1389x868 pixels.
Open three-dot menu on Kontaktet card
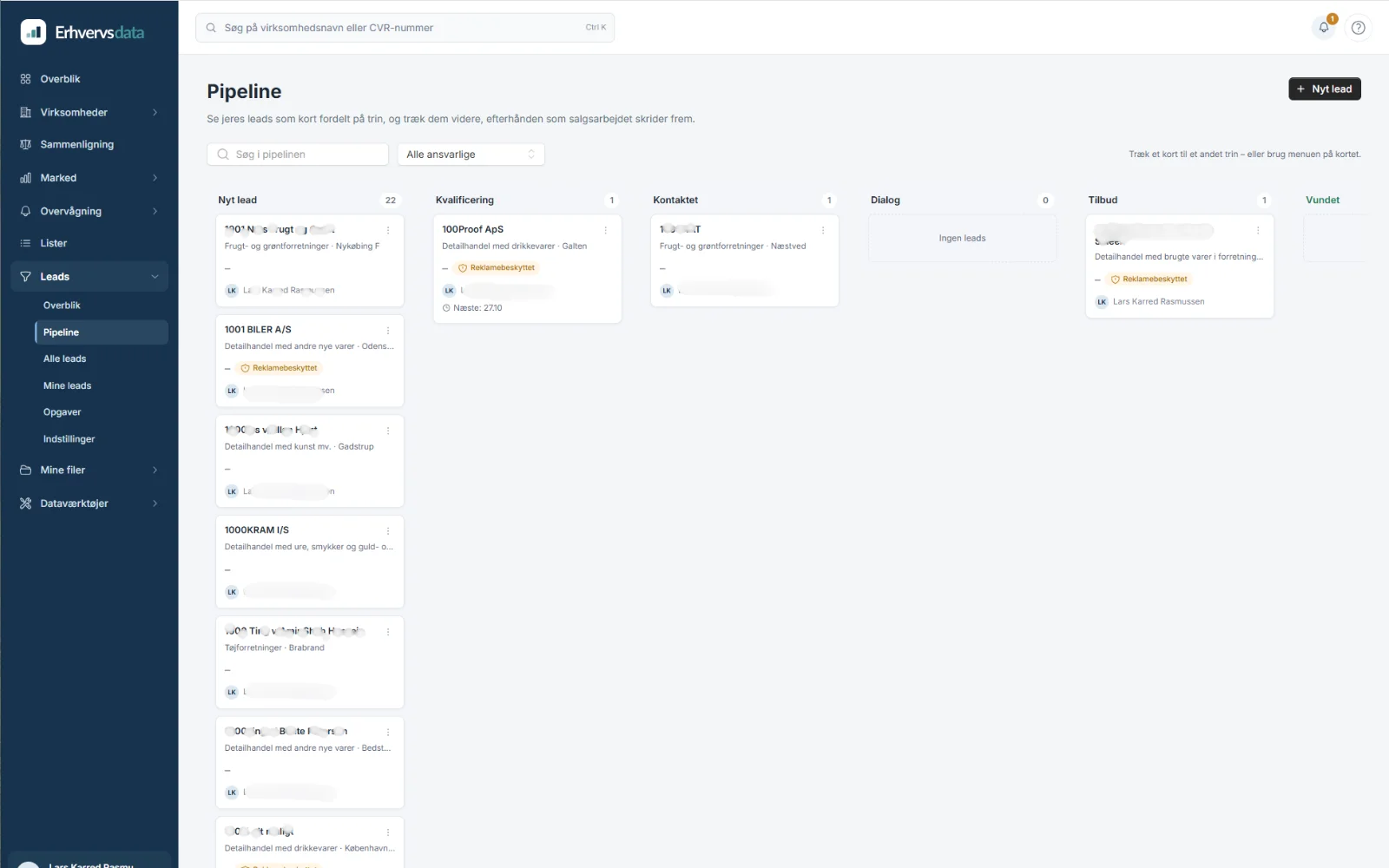click(x=823, y=230)
